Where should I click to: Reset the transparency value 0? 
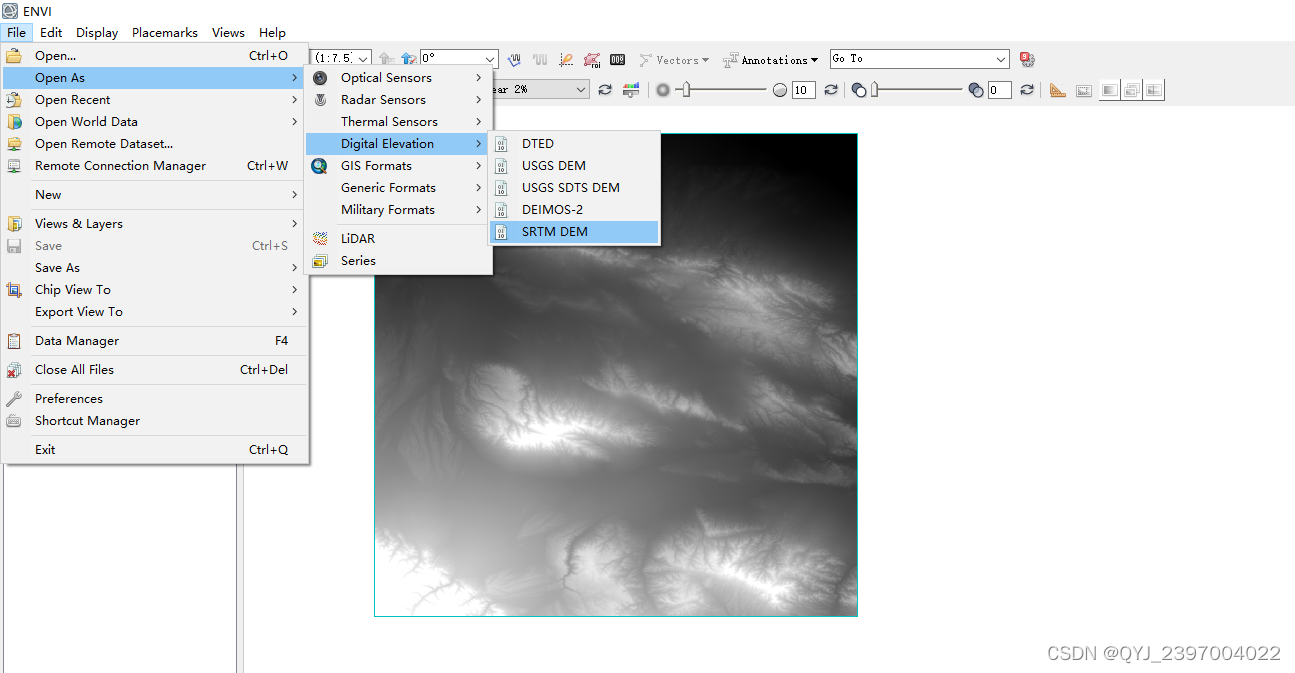1027,90
